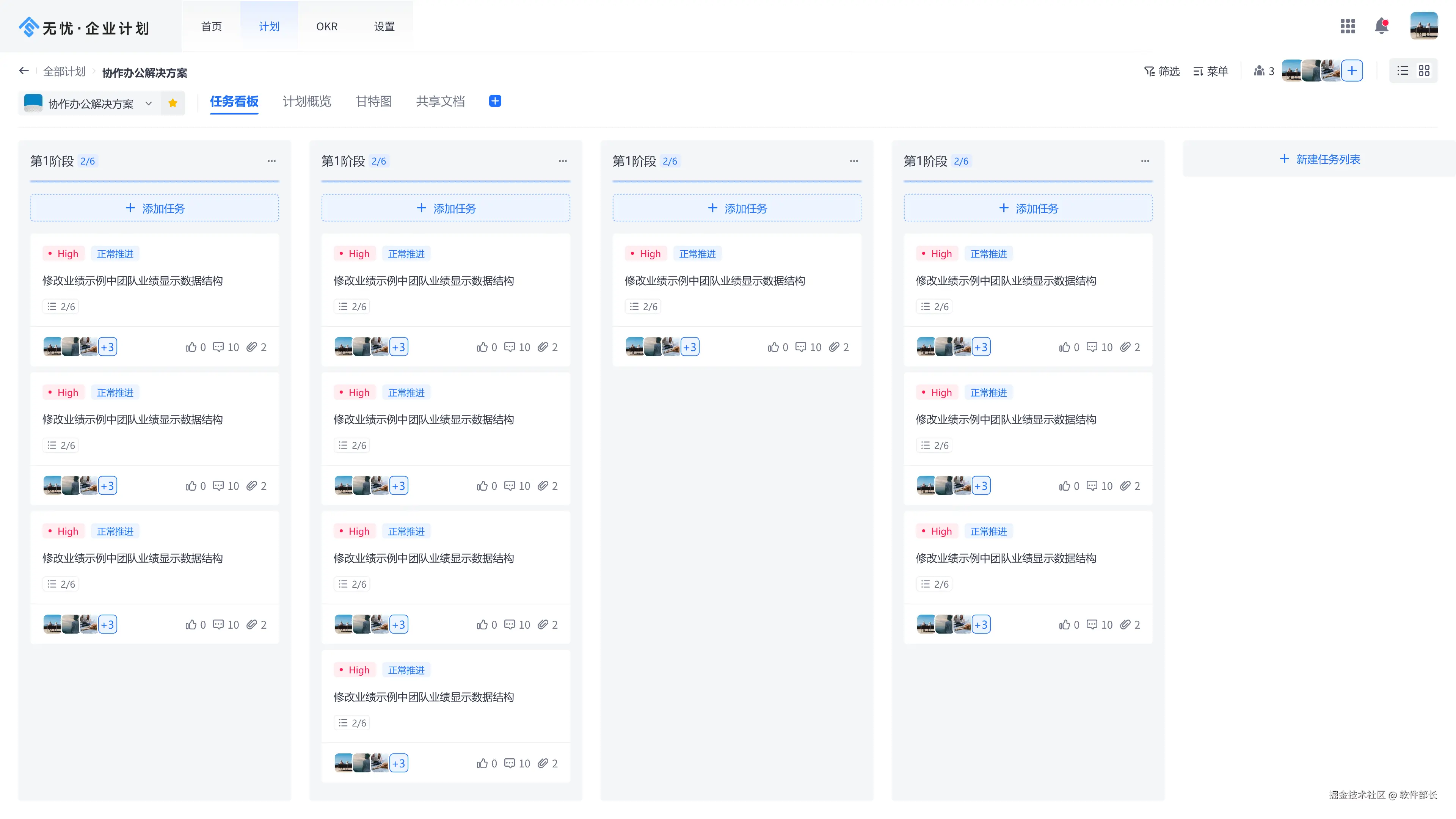Click the back arrow beside 全部计划
This screenshot has height=819, width=1456.
(24, 71)
